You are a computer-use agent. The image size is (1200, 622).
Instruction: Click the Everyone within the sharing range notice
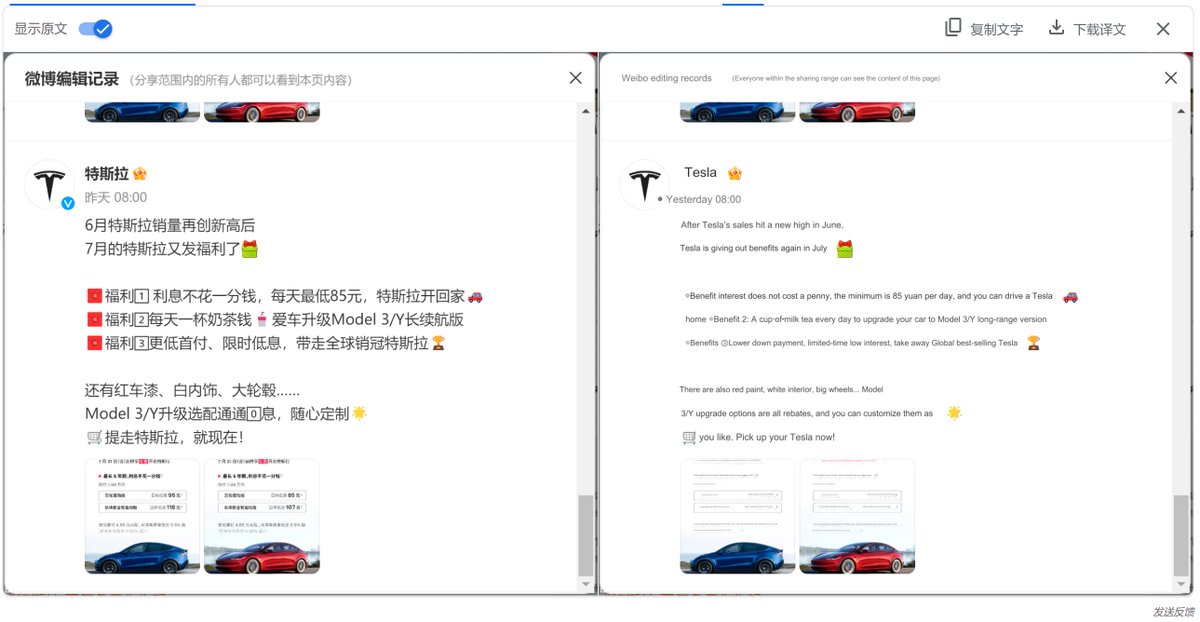tap(836, 78)
